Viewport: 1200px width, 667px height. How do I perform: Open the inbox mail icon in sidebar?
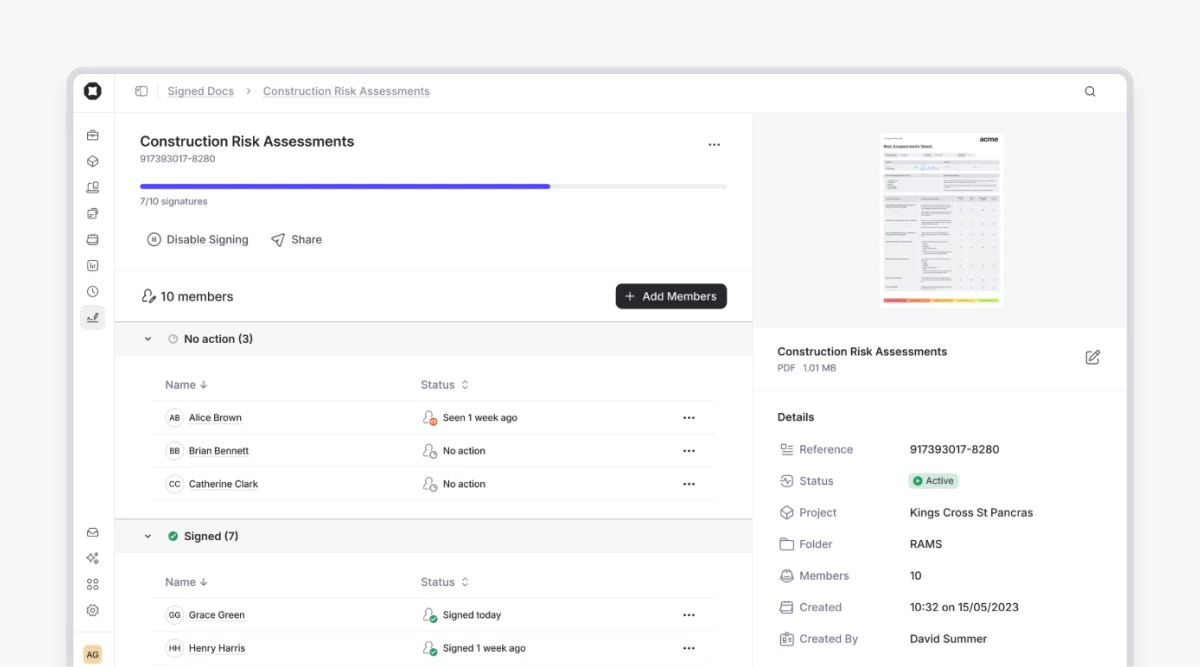(93, 533)
